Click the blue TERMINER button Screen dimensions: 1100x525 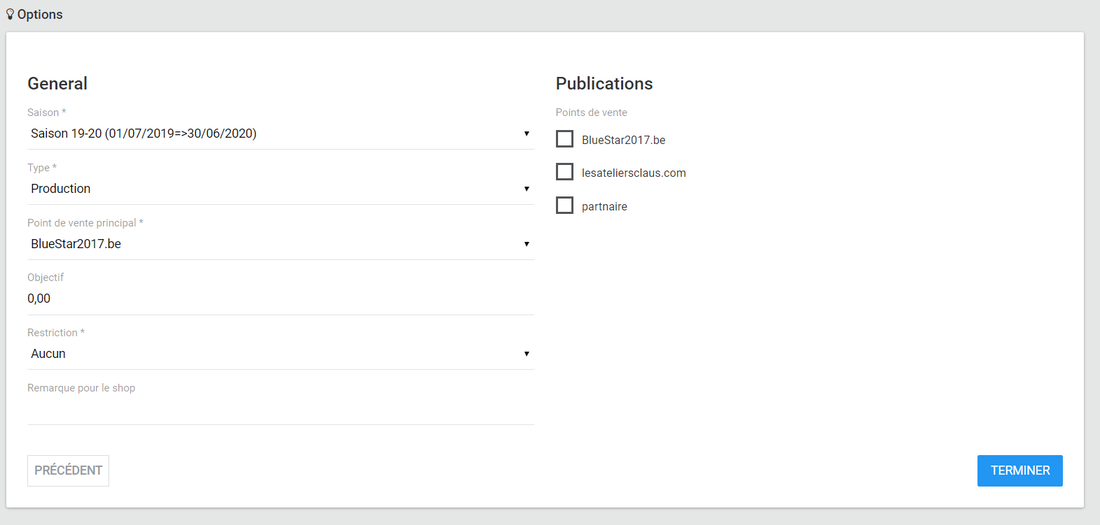coord(1019,470)
